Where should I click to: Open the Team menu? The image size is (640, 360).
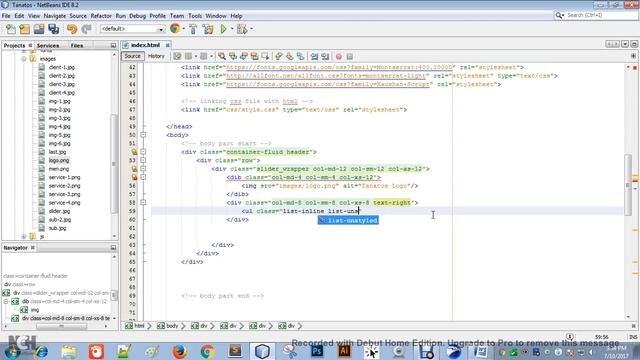coord(177,16)
